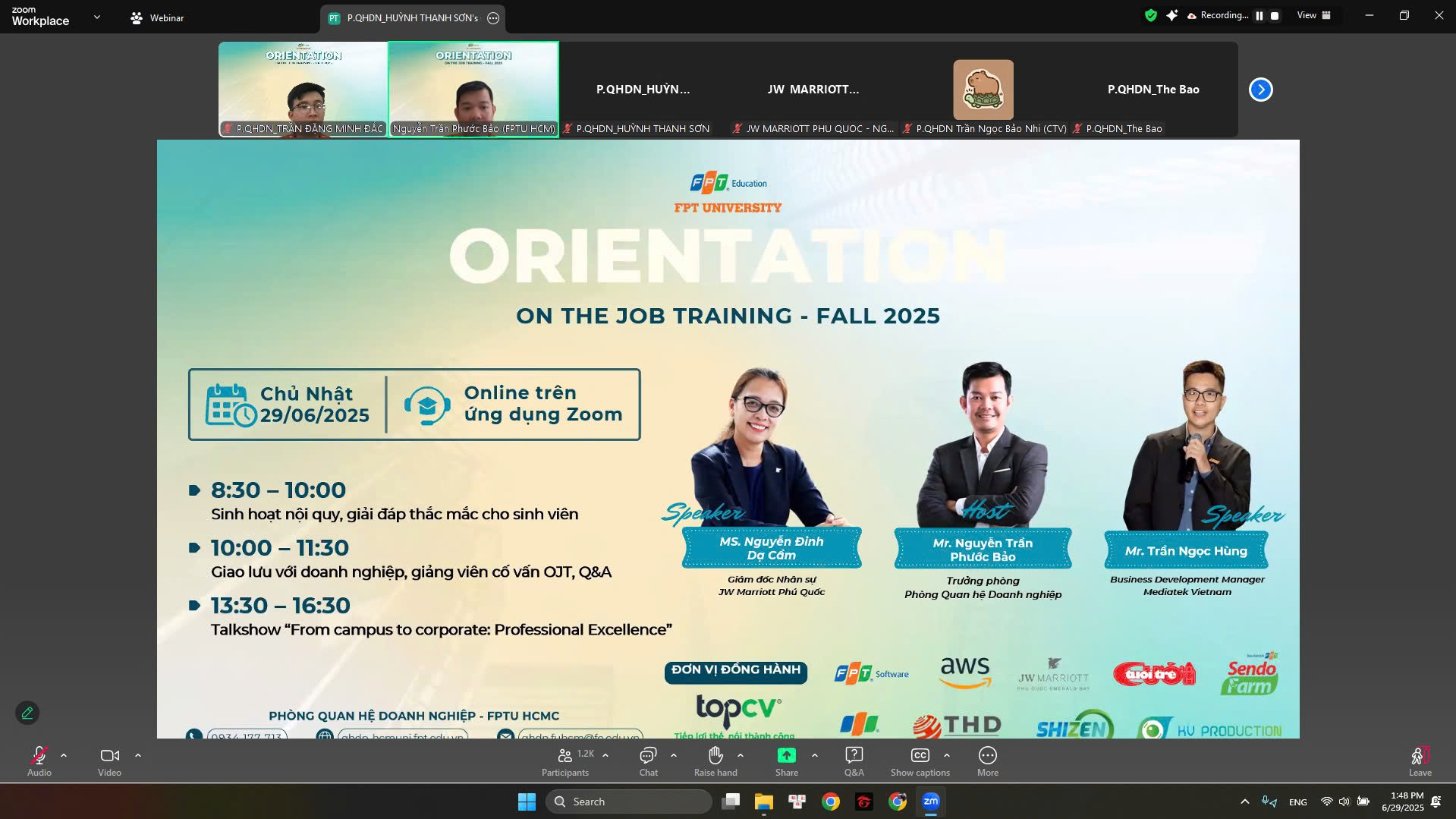1456x819 pixels.
Task: Open Chrome profile icon in taskbar
Action: [x=898, y=802]
